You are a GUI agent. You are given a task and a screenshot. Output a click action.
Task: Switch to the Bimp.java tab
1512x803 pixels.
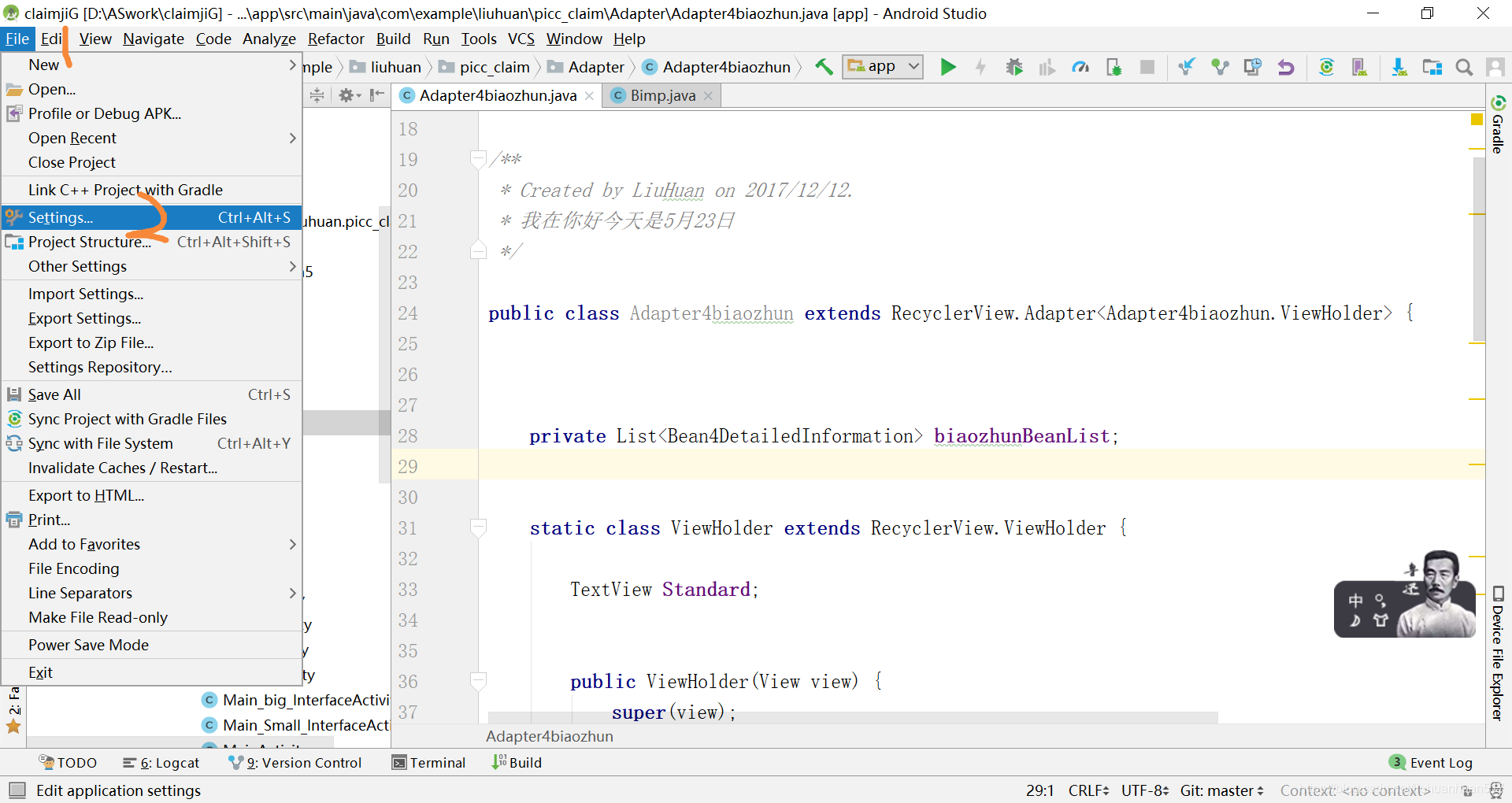[x=662, y=95]
